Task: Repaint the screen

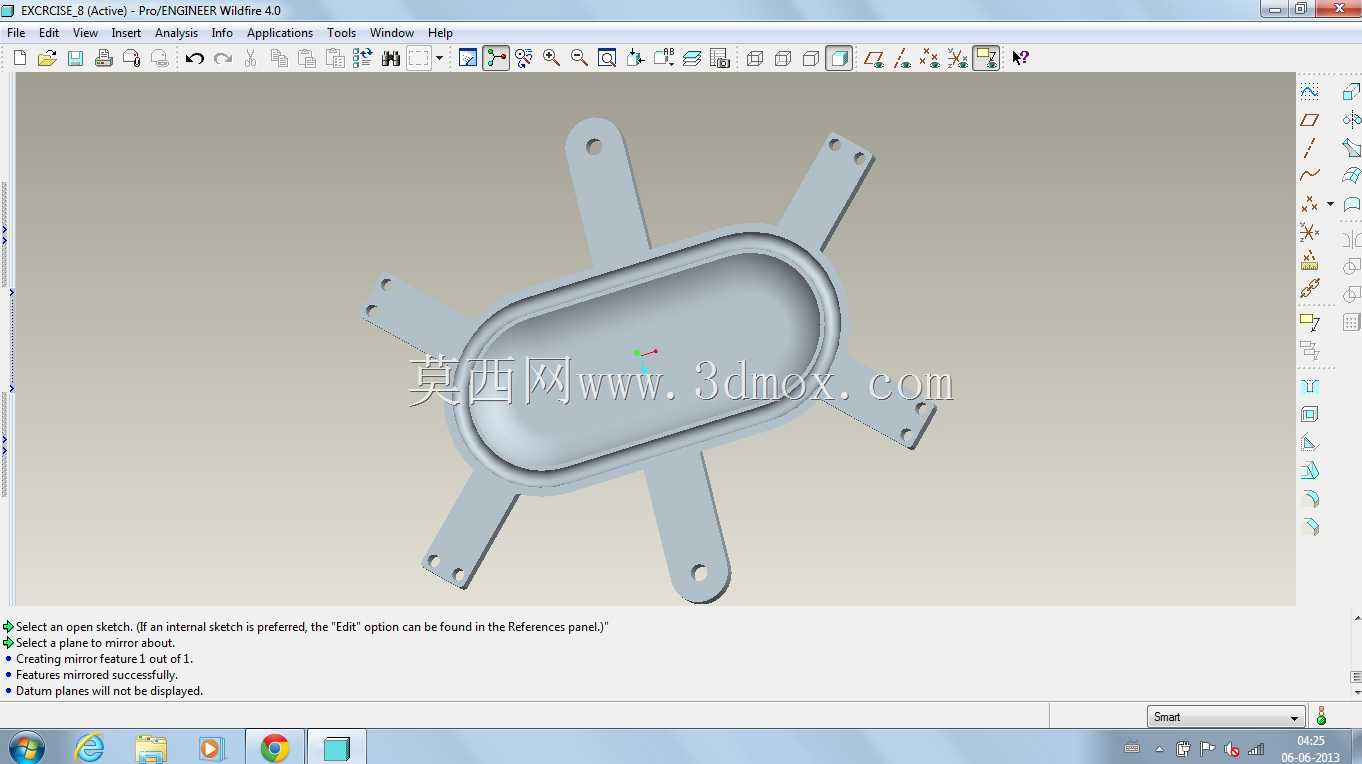Action: 468,58
